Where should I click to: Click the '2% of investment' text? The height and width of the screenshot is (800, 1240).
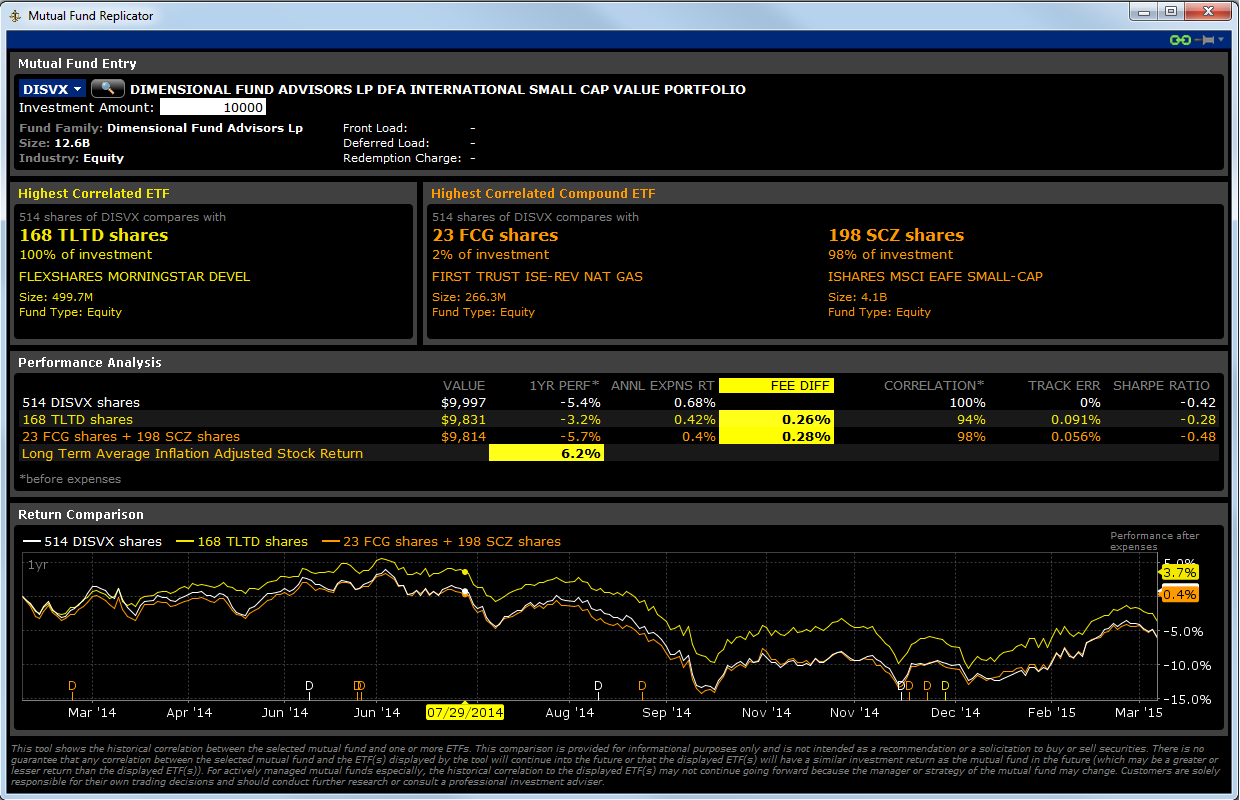(490, 255)
